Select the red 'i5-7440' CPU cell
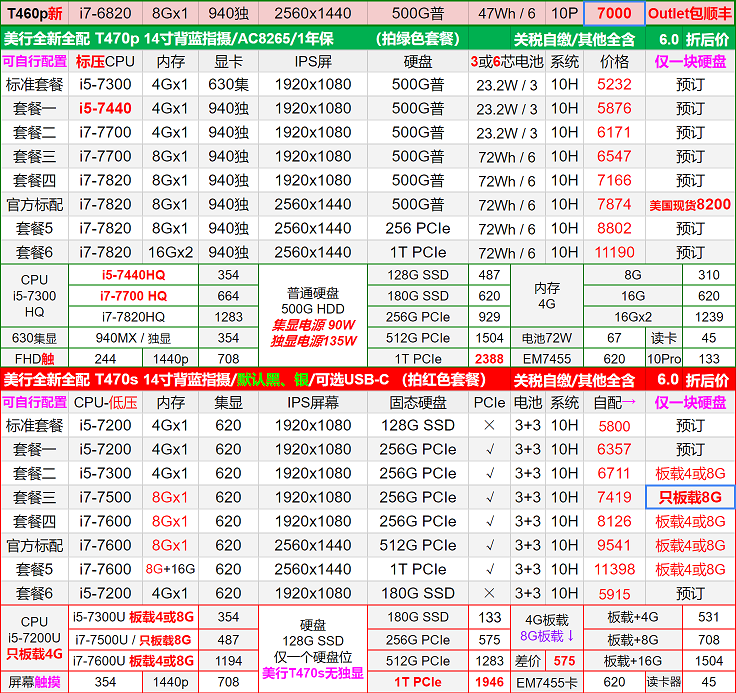The width and height of the screenshot is (736, 693). click(x=105, y=108)
